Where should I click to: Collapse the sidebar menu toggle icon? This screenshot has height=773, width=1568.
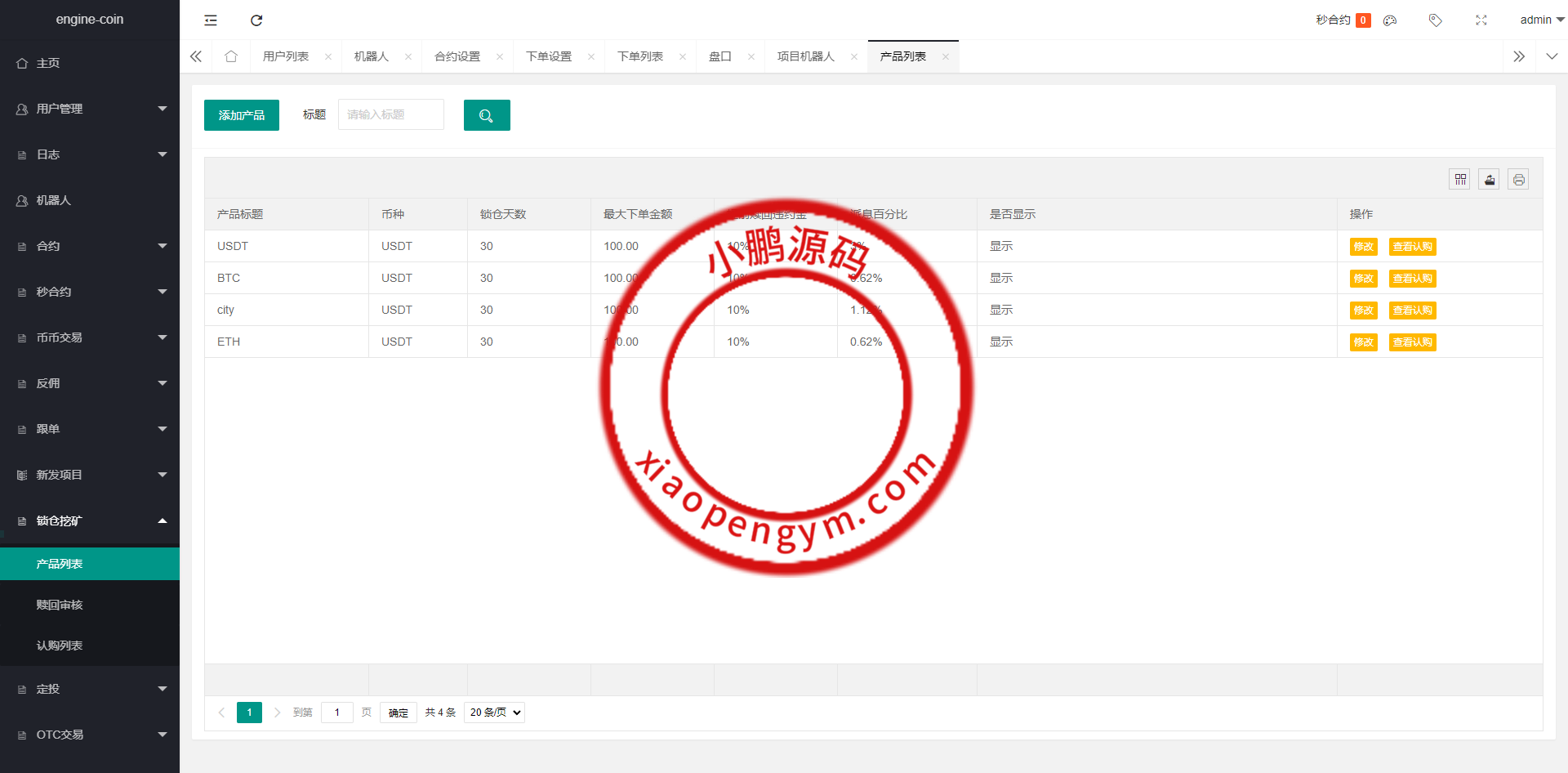[x=211, y=20]
